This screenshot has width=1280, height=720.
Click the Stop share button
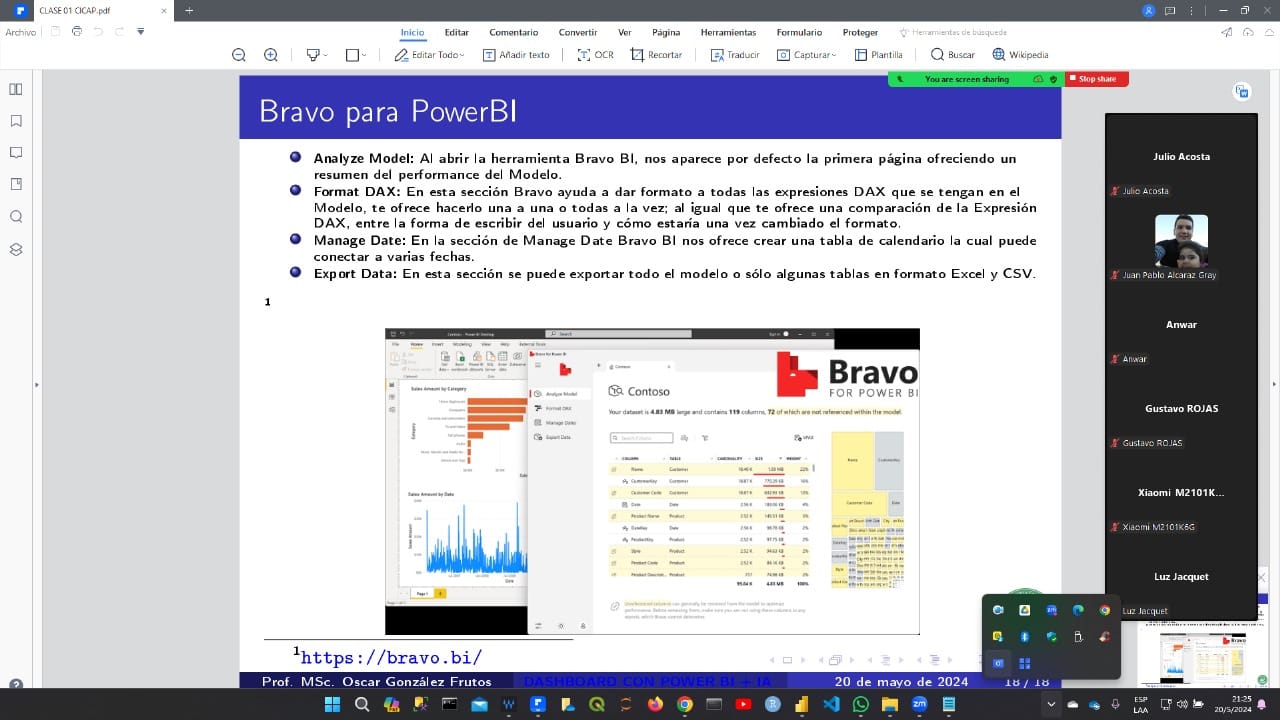click(1096, 79)
